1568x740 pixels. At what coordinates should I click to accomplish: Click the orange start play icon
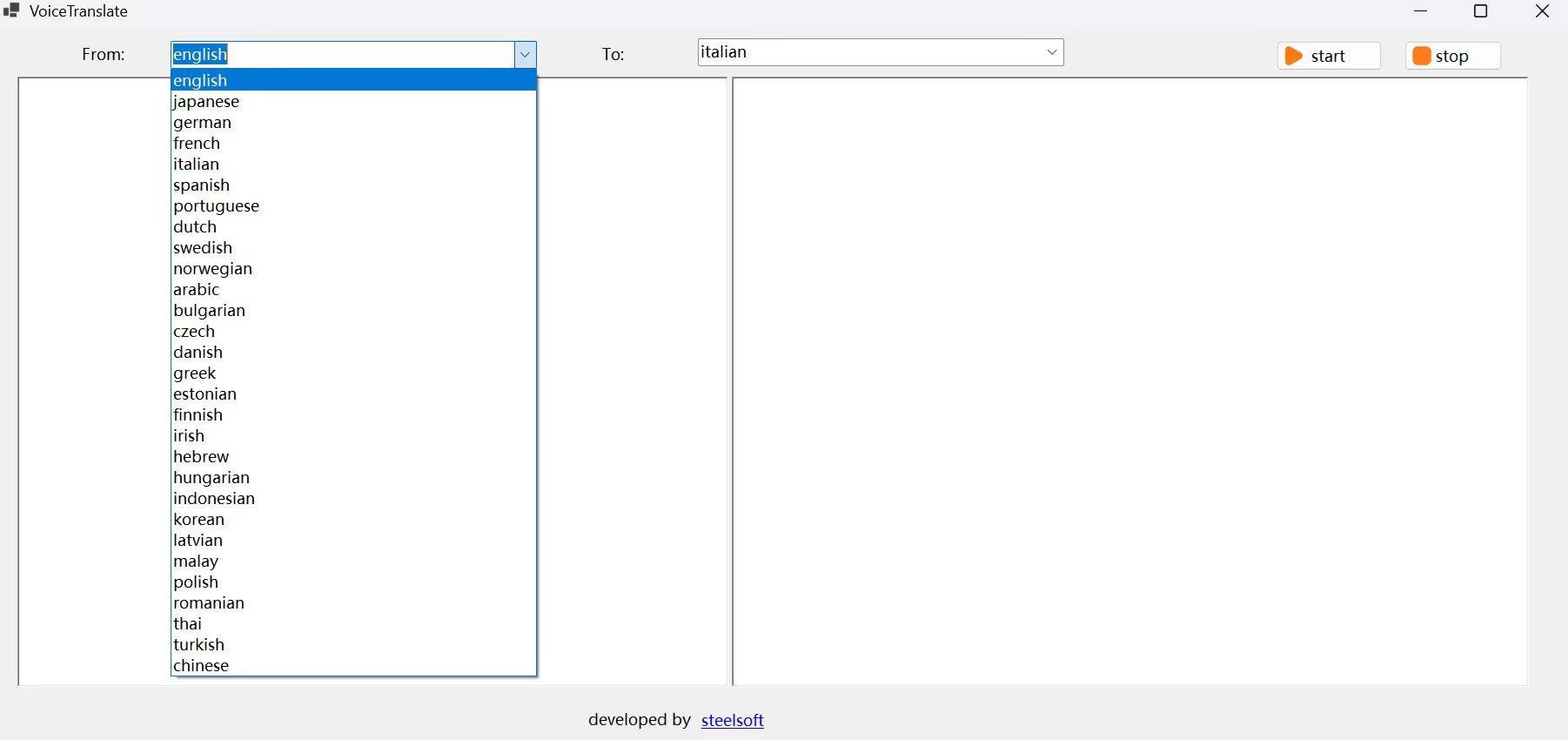1294,56
